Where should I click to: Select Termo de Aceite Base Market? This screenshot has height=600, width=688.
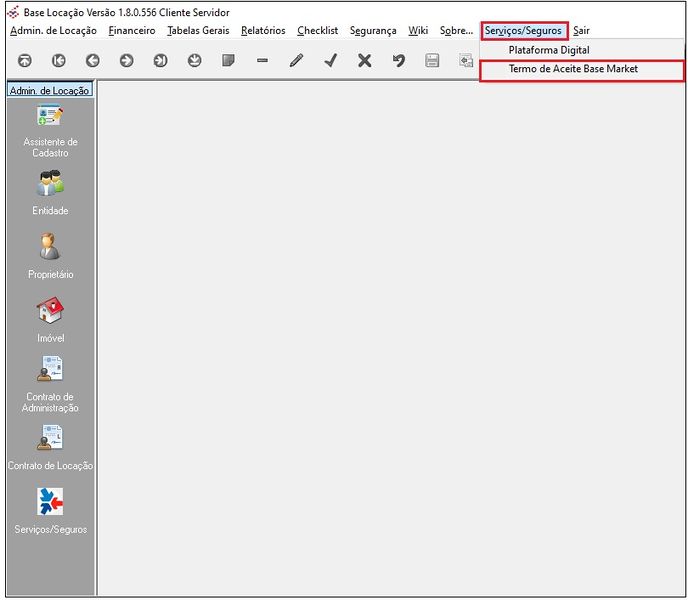pos(572,70)
